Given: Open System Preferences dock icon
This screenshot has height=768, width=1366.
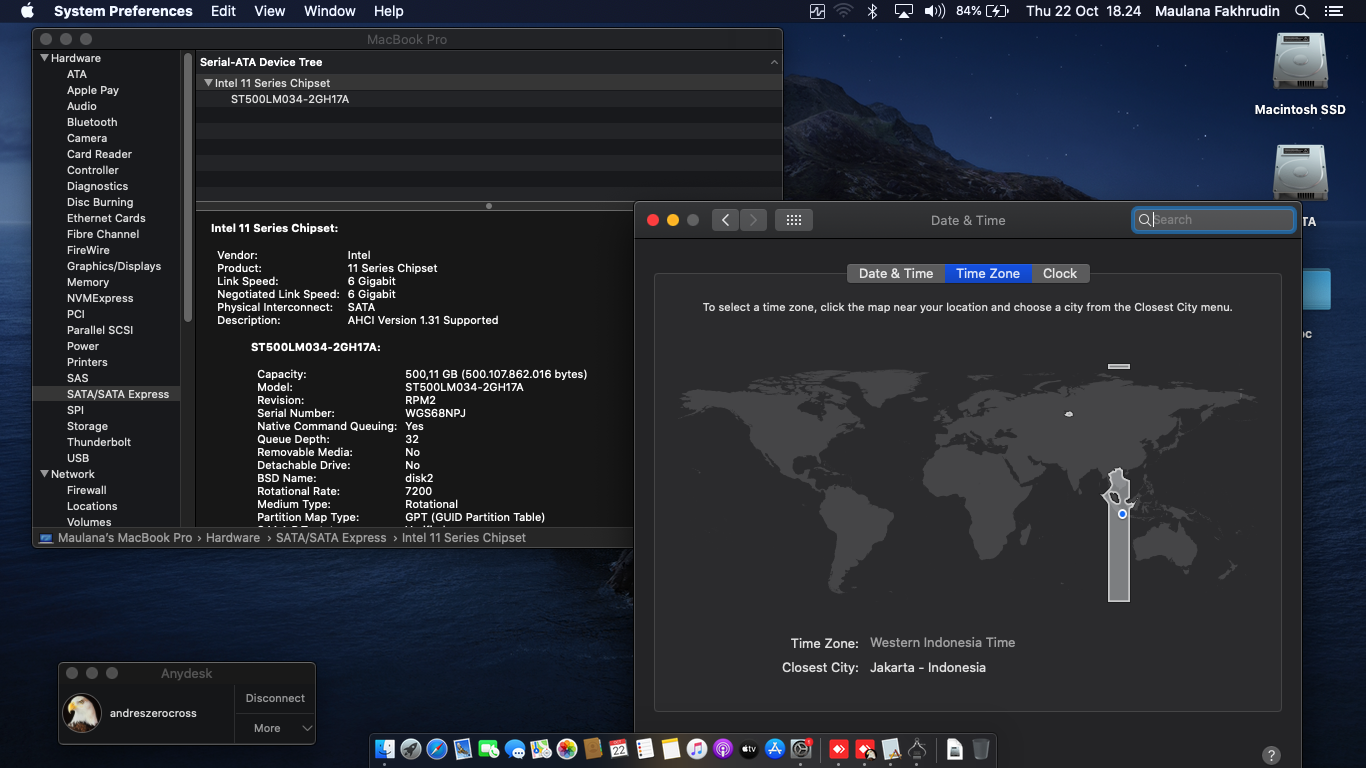Looking at the screenshot, I should 801,749.
